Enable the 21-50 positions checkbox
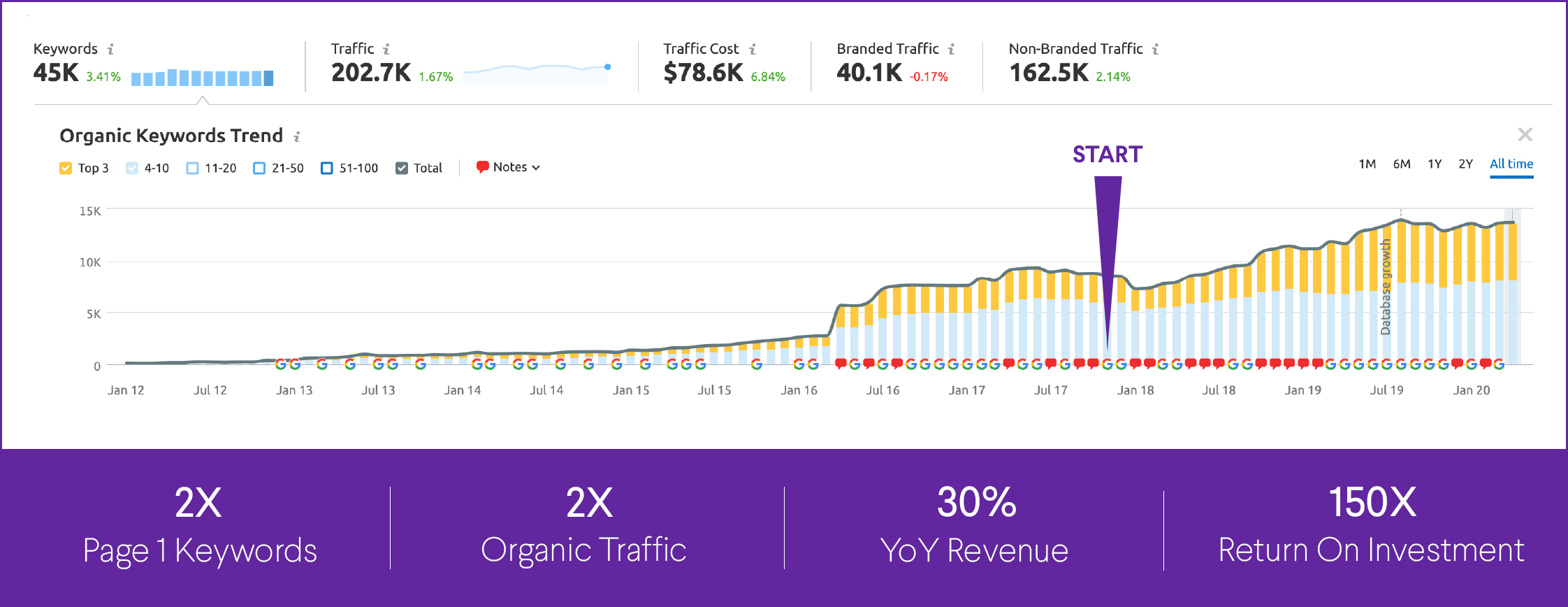 point(259,168)
